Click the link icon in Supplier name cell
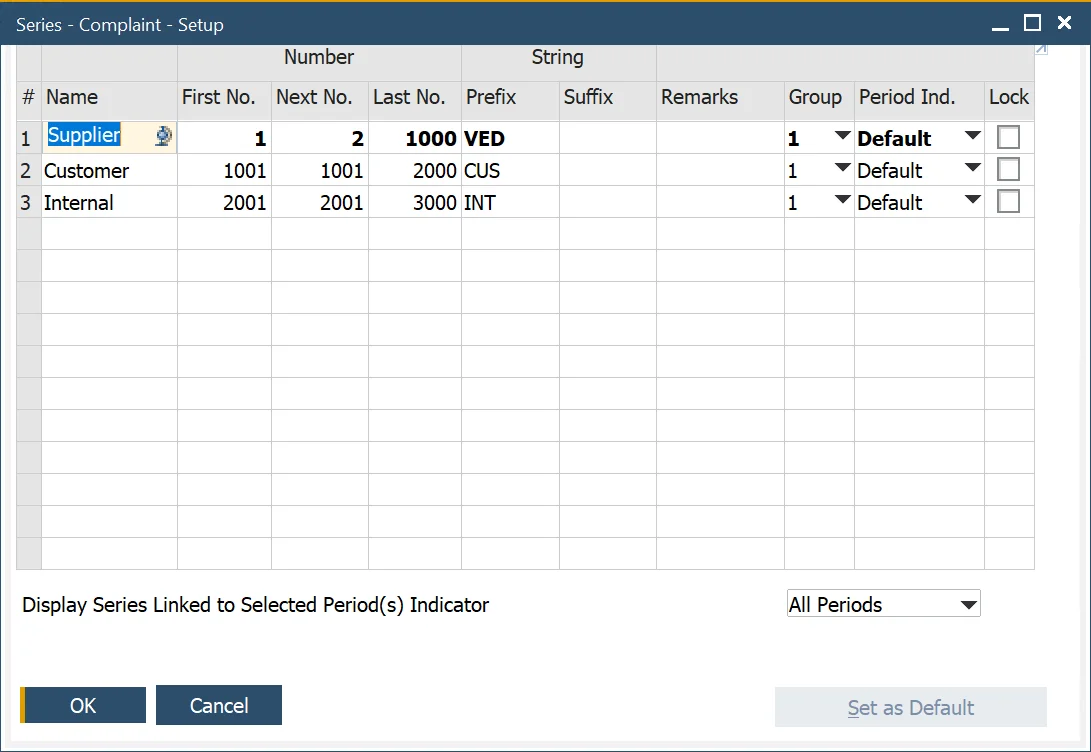The image size is (1091, 752). click(x=164, y=138)
